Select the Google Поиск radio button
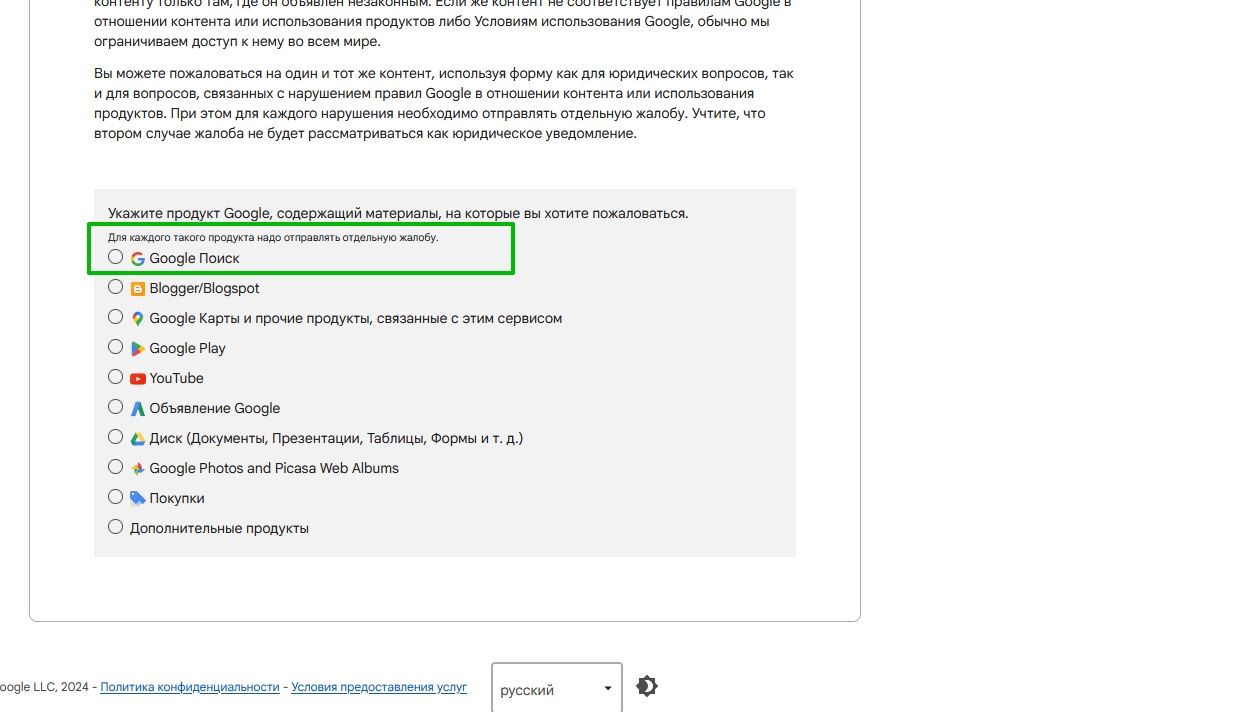1237x712 pixels. tap(116, 257)
